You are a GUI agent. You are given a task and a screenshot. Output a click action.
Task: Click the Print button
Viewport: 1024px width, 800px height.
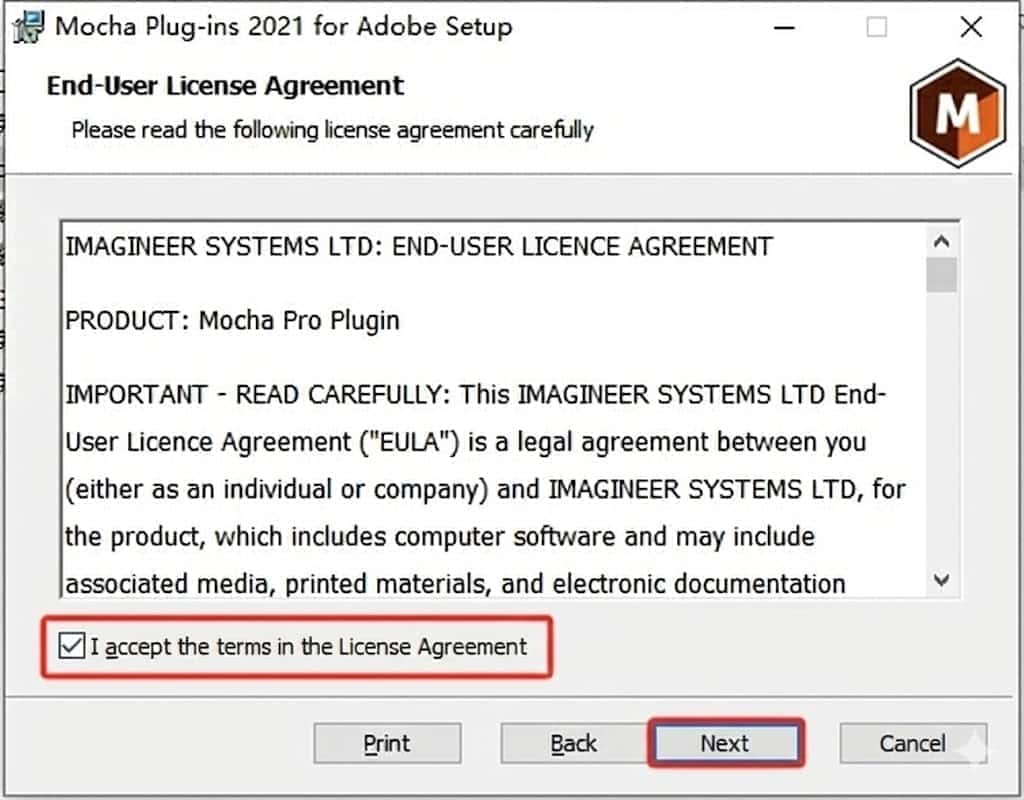tap(387, 744)
